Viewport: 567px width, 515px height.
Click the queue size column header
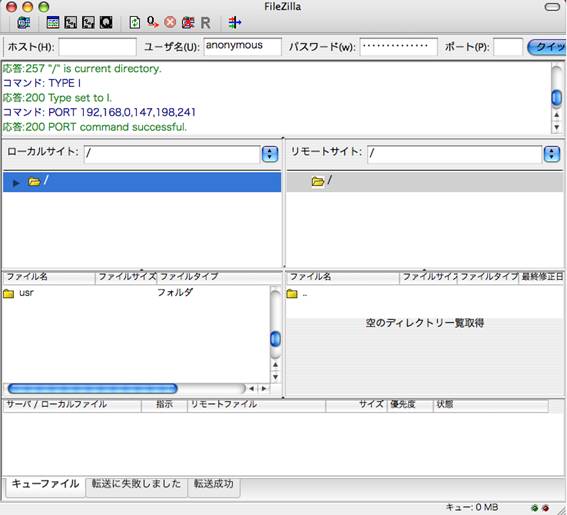(x=357, y=405)
